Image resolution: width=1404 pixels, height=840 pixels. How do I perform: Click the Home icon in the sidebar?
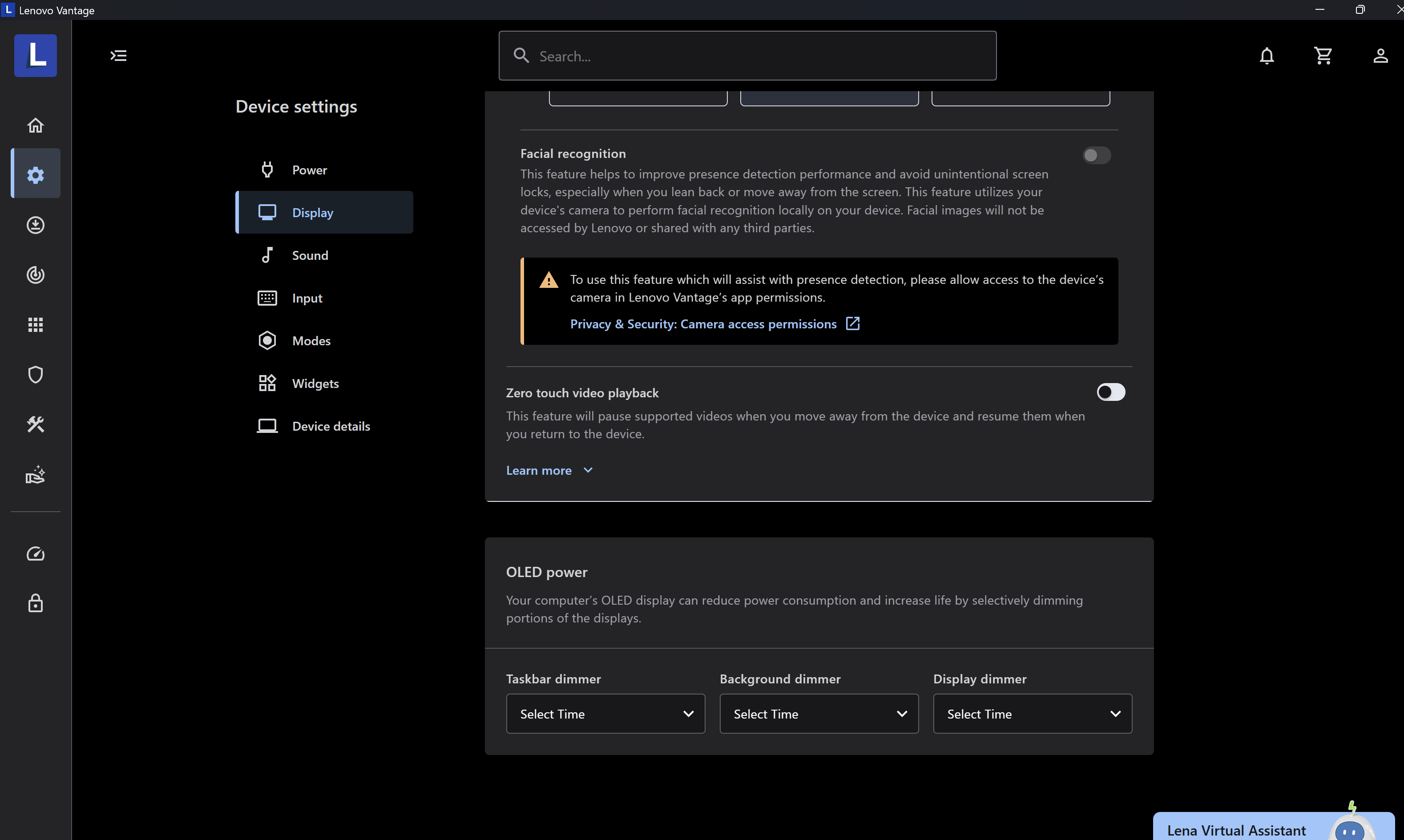(36, 125)
